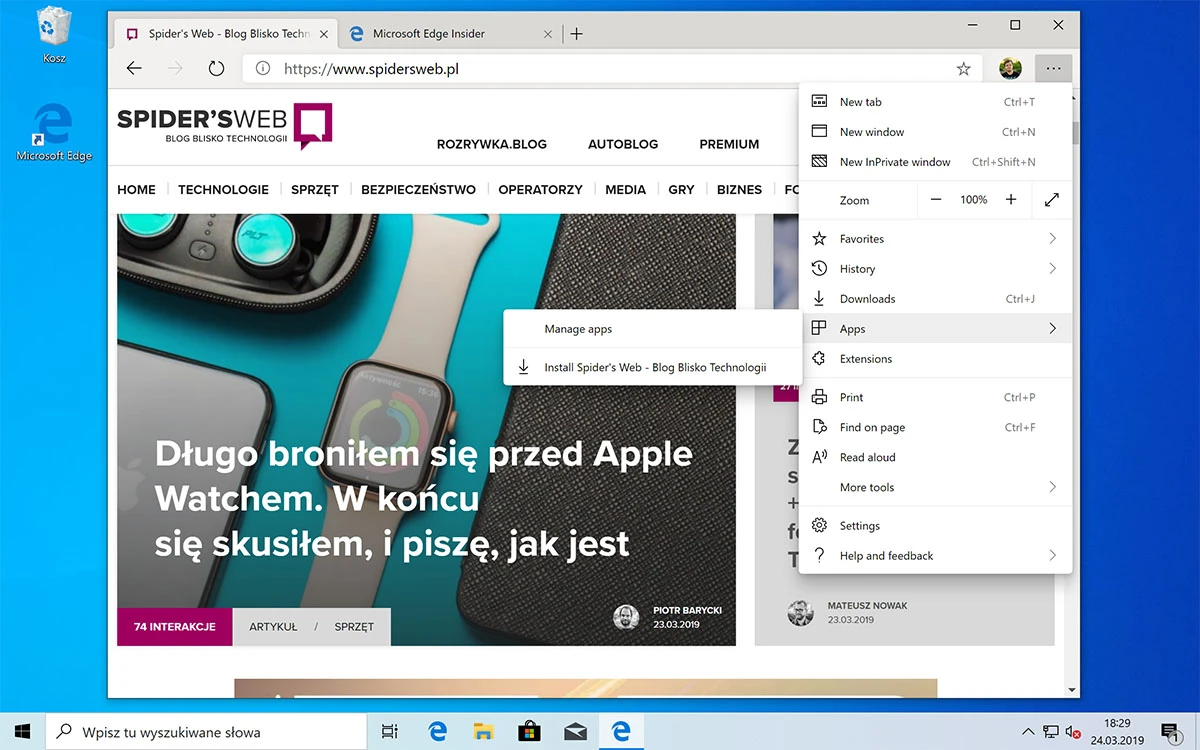Viewport: 1200px width, 750px height.
Task: Open Microsoft Edge desktop shortcut
Action: [54, 131]
